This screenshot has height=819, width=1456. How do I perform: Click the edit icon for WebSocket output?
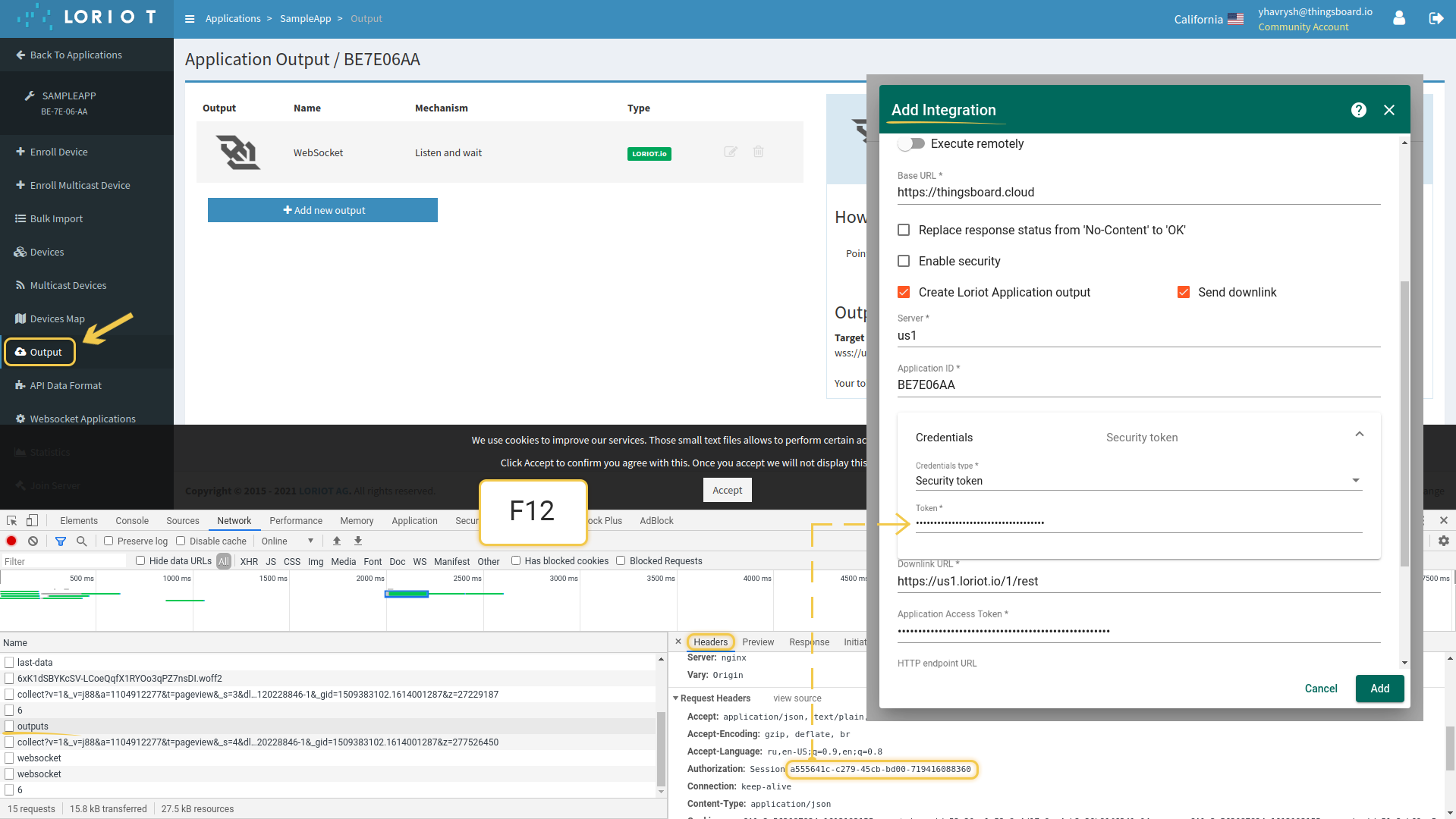pyautogui.click(x=730, y=152)
